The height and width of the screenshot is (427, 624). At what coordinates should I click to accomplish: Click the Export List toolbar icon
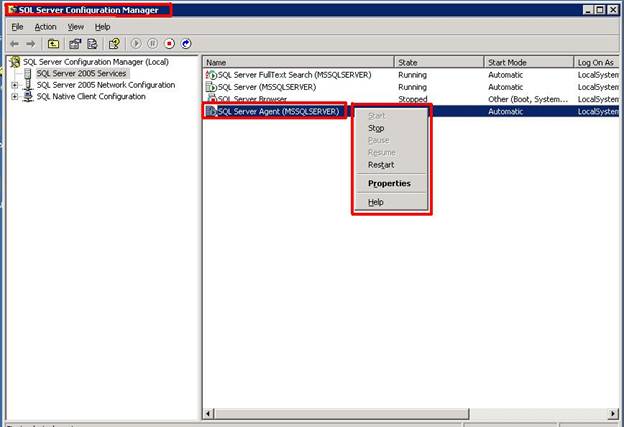92,44
